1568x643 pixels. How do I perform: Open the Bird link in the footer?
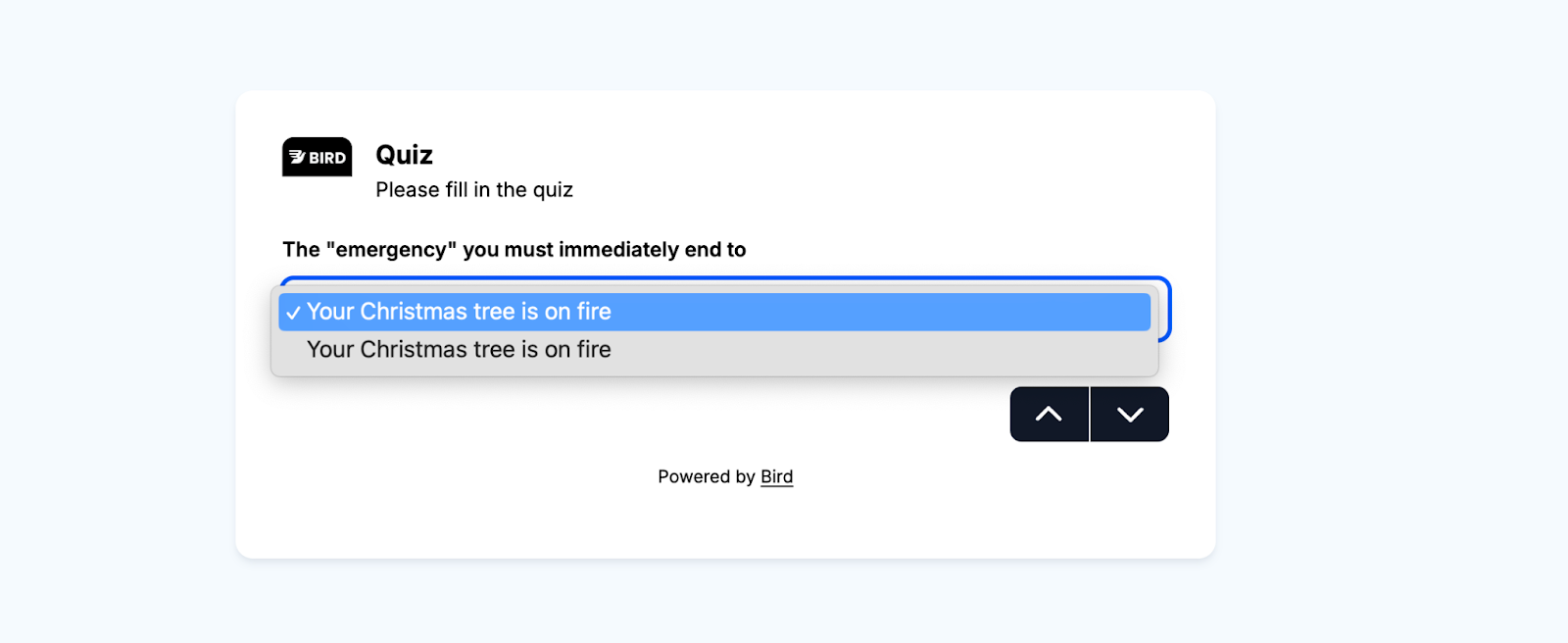pos(776,476)
